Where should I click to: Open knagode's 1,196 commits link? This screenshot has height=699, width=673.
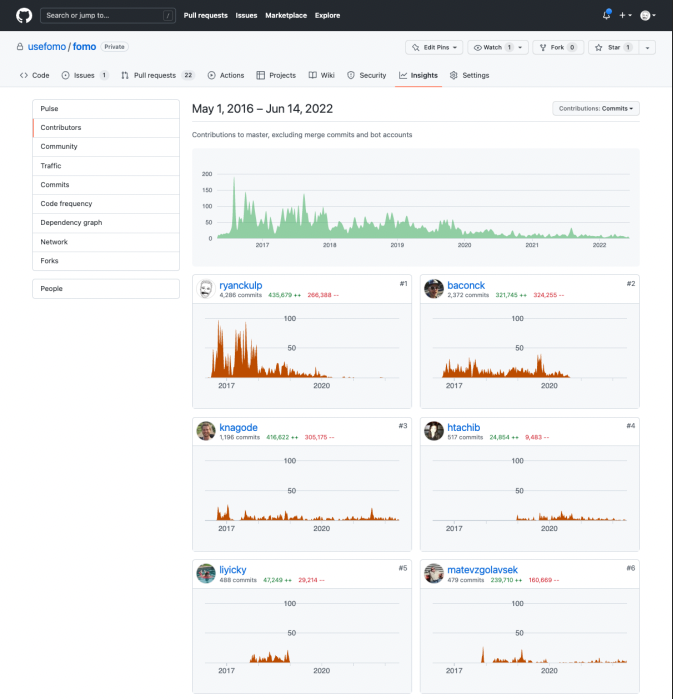tap(240, 437)
